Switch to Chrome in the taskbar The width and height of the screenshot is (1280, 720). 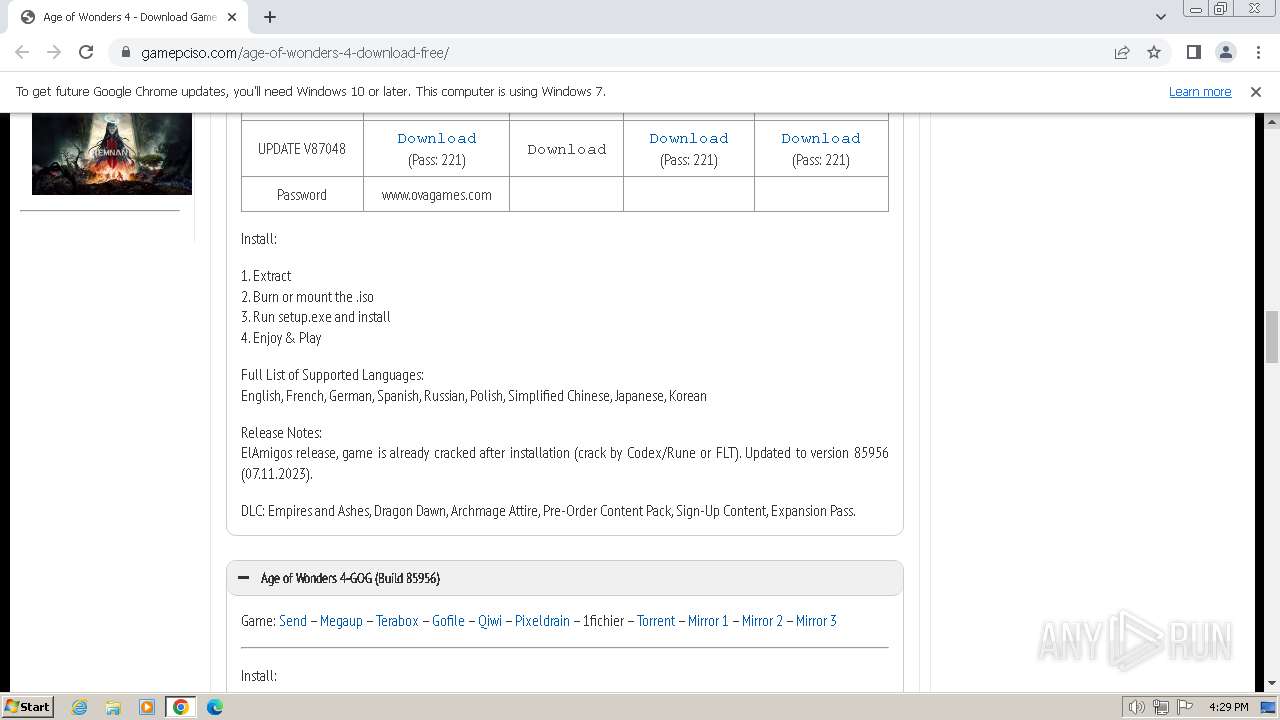181,707
